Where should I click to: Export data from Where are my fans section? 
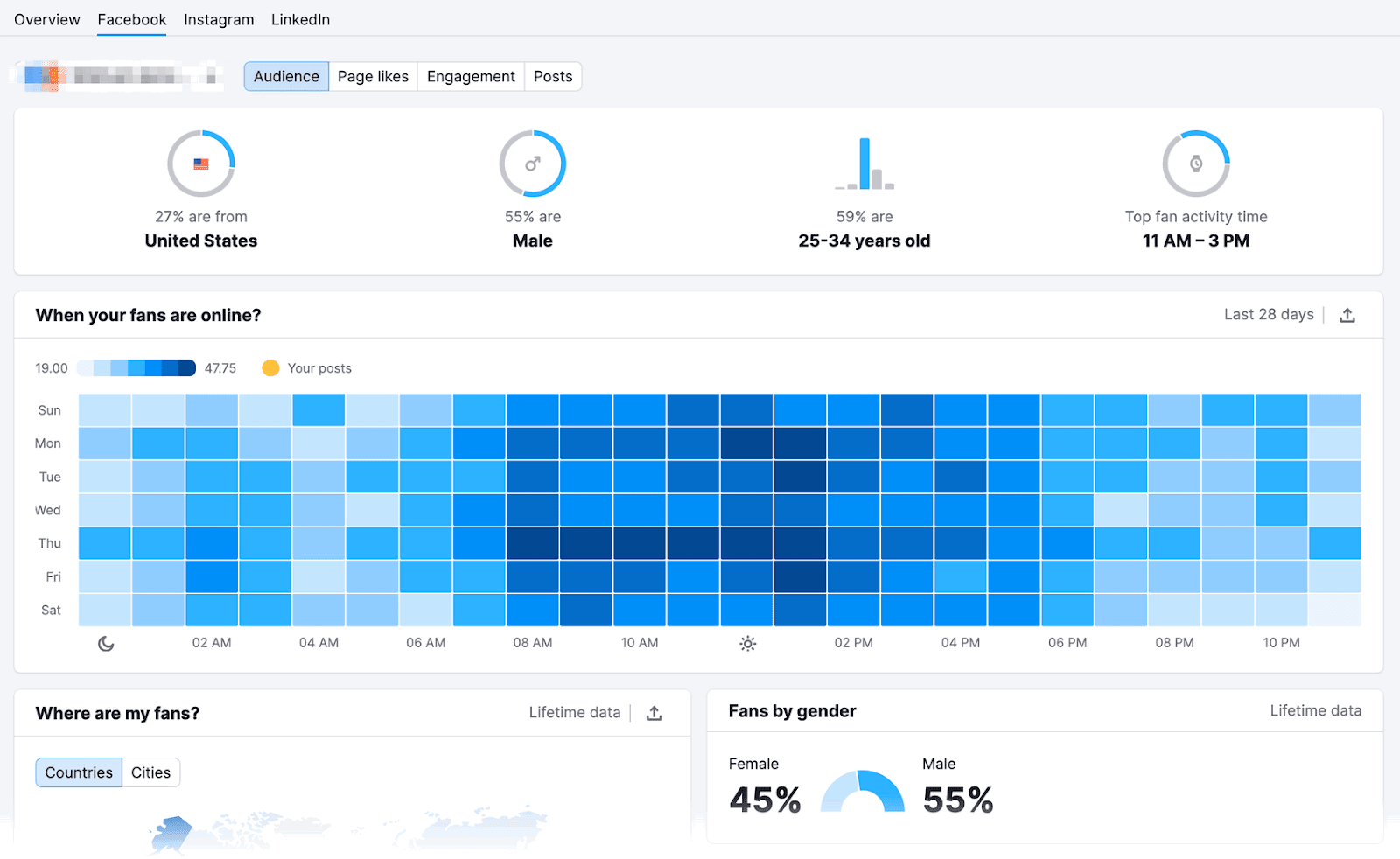(654, 713)
